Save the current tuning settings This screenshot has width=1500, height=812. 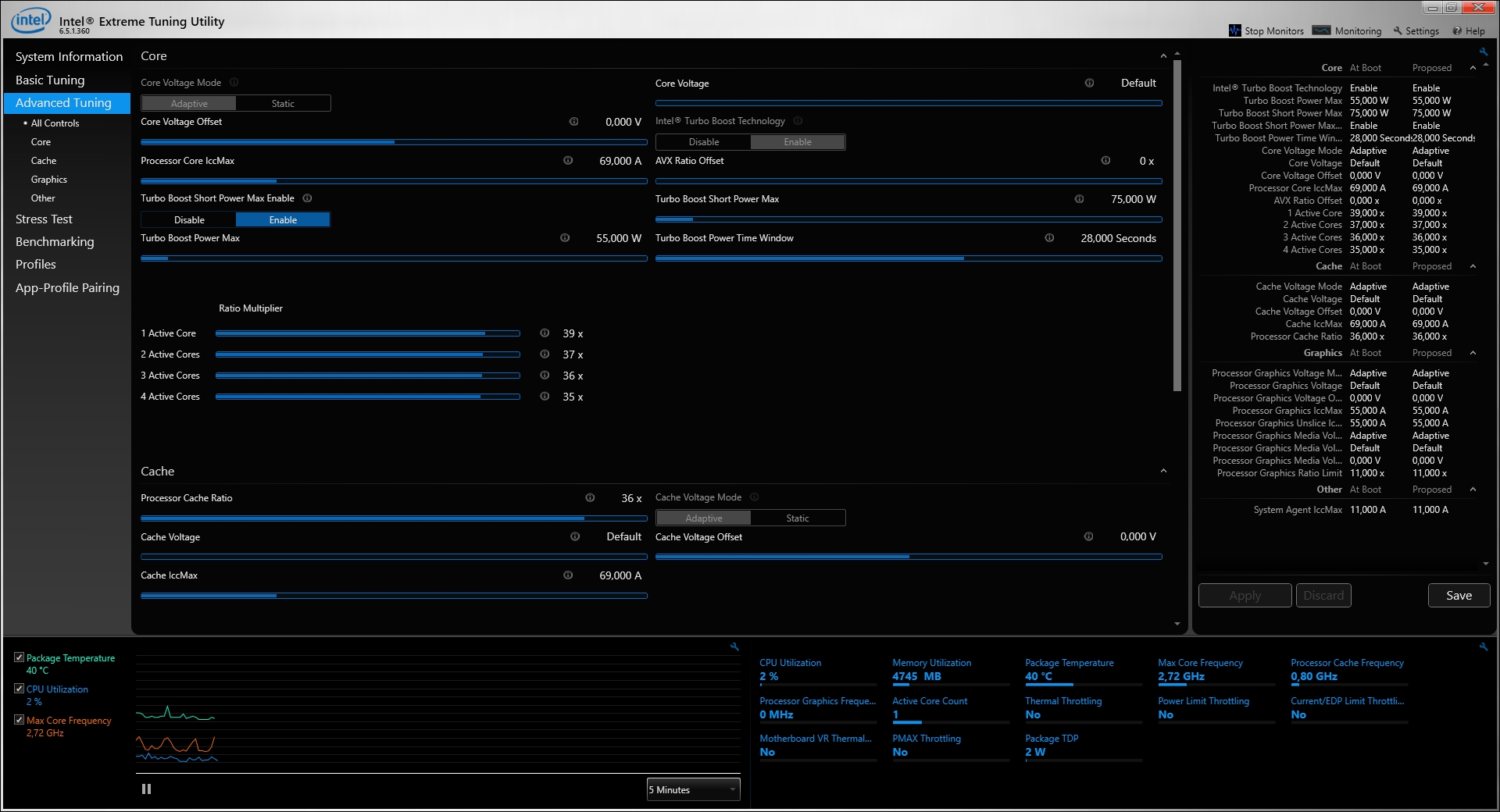point(1459,596)
